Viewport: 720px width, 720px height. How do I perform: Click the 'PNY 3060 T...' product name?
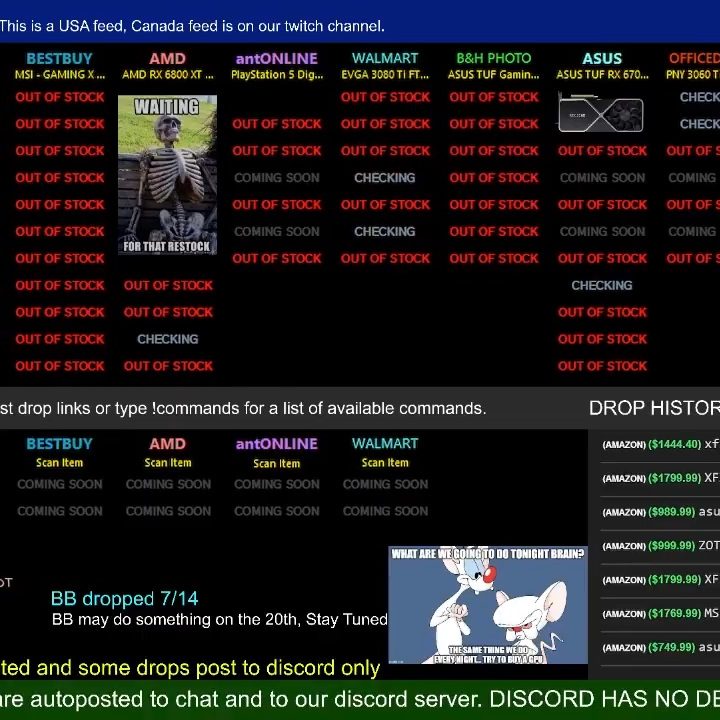pyautogui.click(x=693, y=74)
